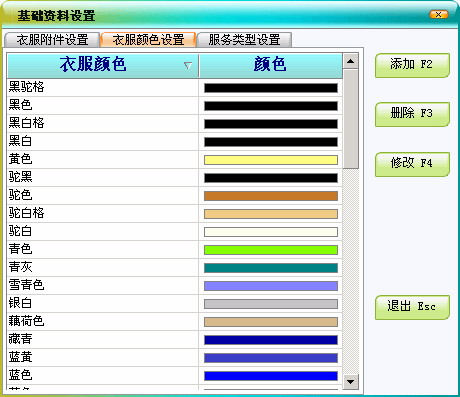The image size is (460, 397).
Task: Open the 衣服颜色设置 tab
Action: 148,40
